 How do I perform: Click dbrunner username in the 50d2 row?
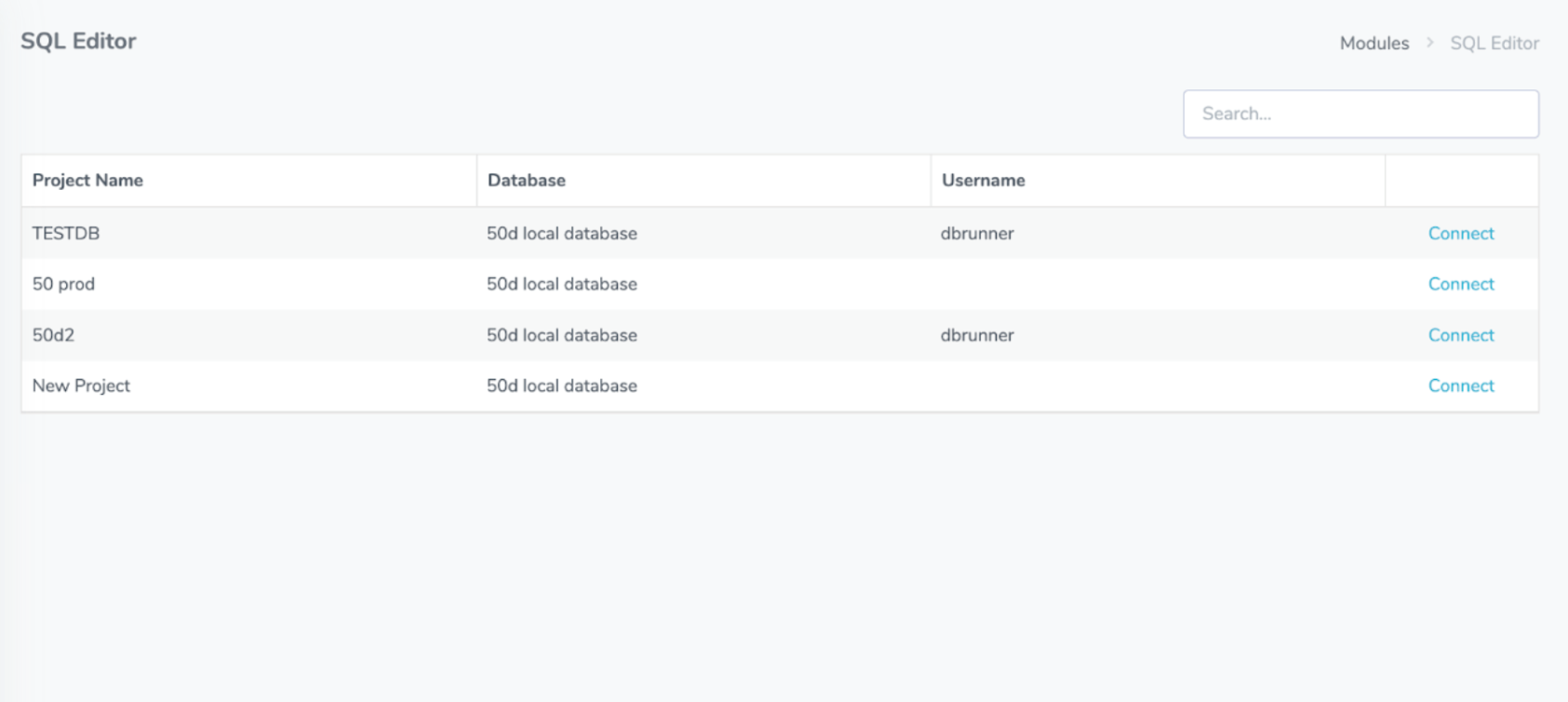[976, 335]
